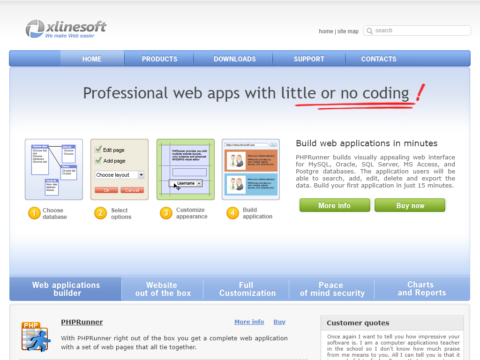Click the green More info button
This screenshot has width=480, height=360.
click(x=335, y=205)
